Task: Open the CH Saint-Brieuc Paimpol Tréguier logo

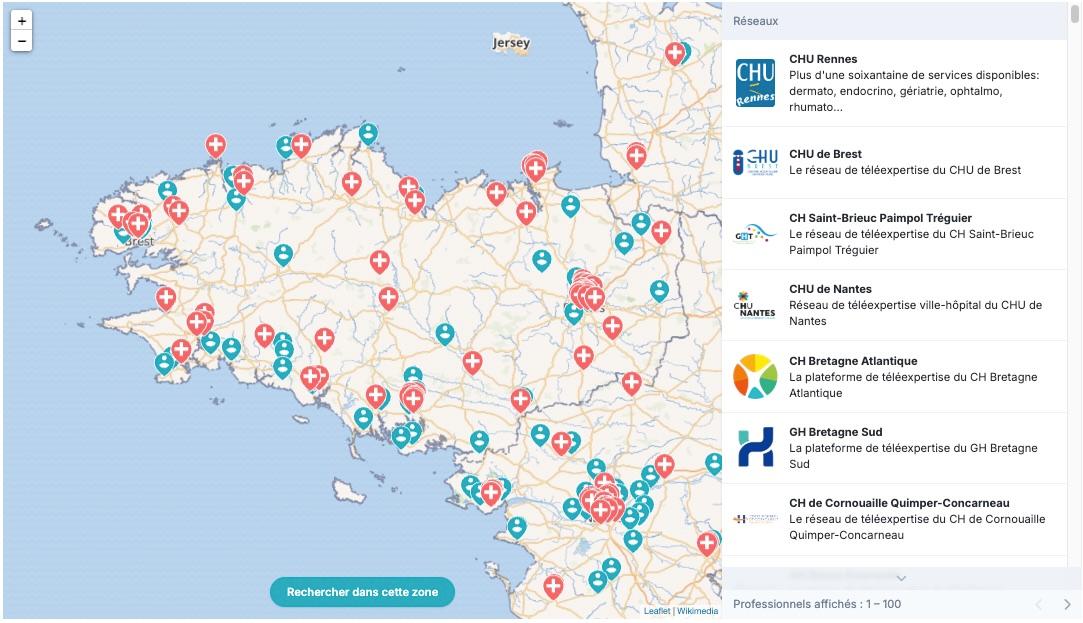Action: pyautogui.click(x=755, y=234)
